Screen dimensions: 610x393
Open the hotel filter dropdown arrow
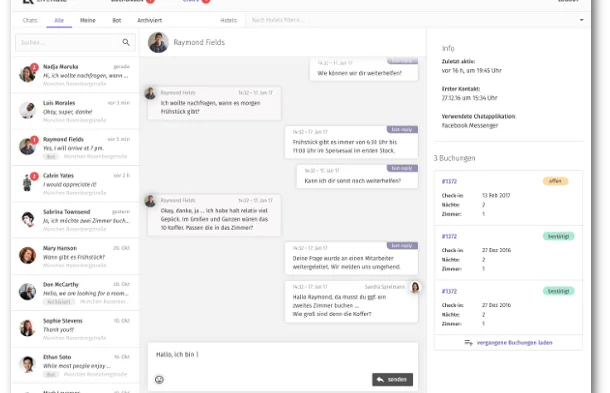(x=581, y=20)
